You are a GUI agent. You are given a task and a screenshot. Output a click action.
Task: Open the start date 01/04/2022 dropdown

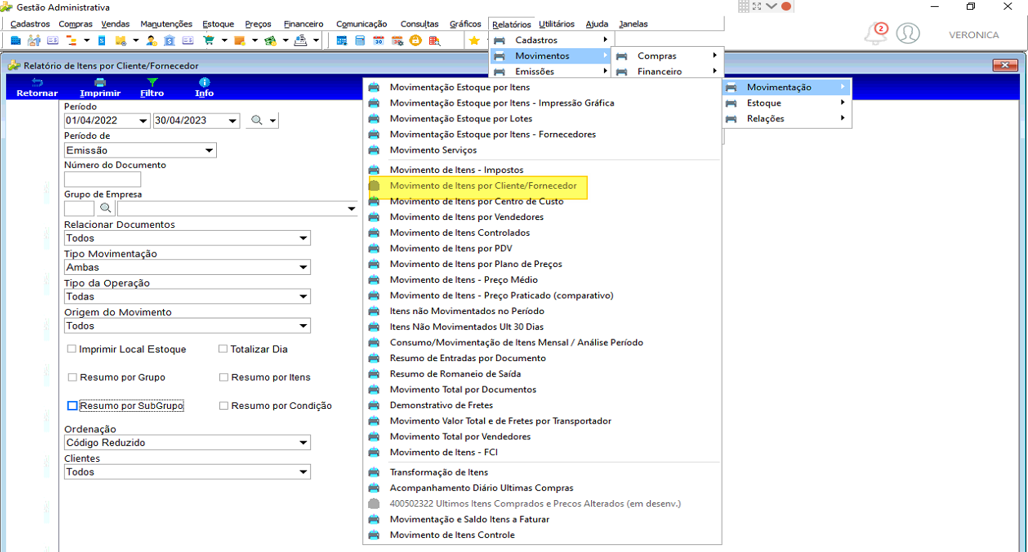coord(143,121)
